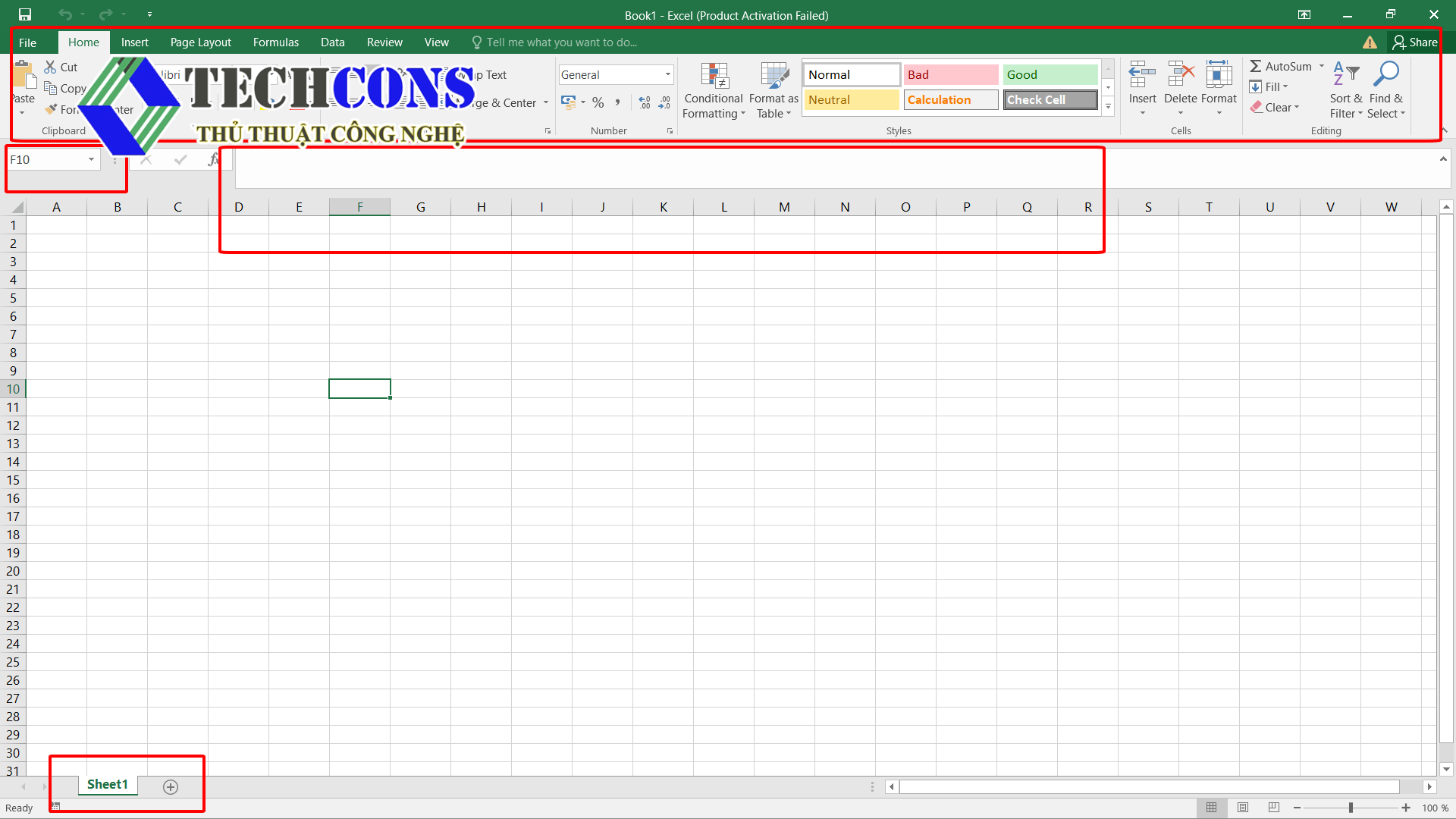
Task: Apply the Calculation cell style
Action: (951, 99)
